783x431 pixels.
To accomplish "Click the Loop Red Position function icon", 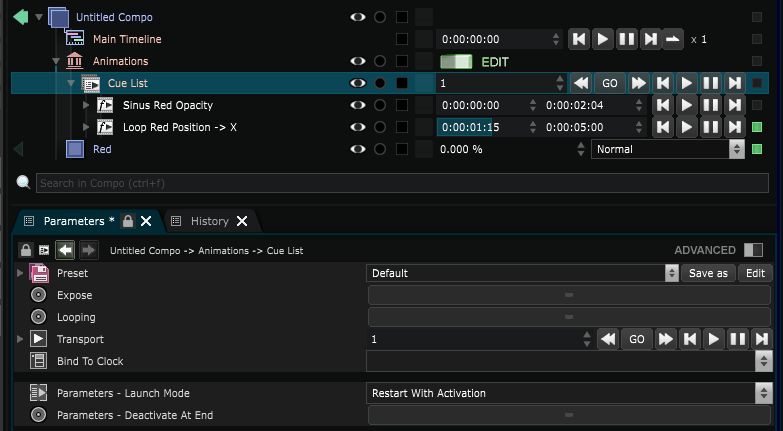I will (x=105, y=127).
